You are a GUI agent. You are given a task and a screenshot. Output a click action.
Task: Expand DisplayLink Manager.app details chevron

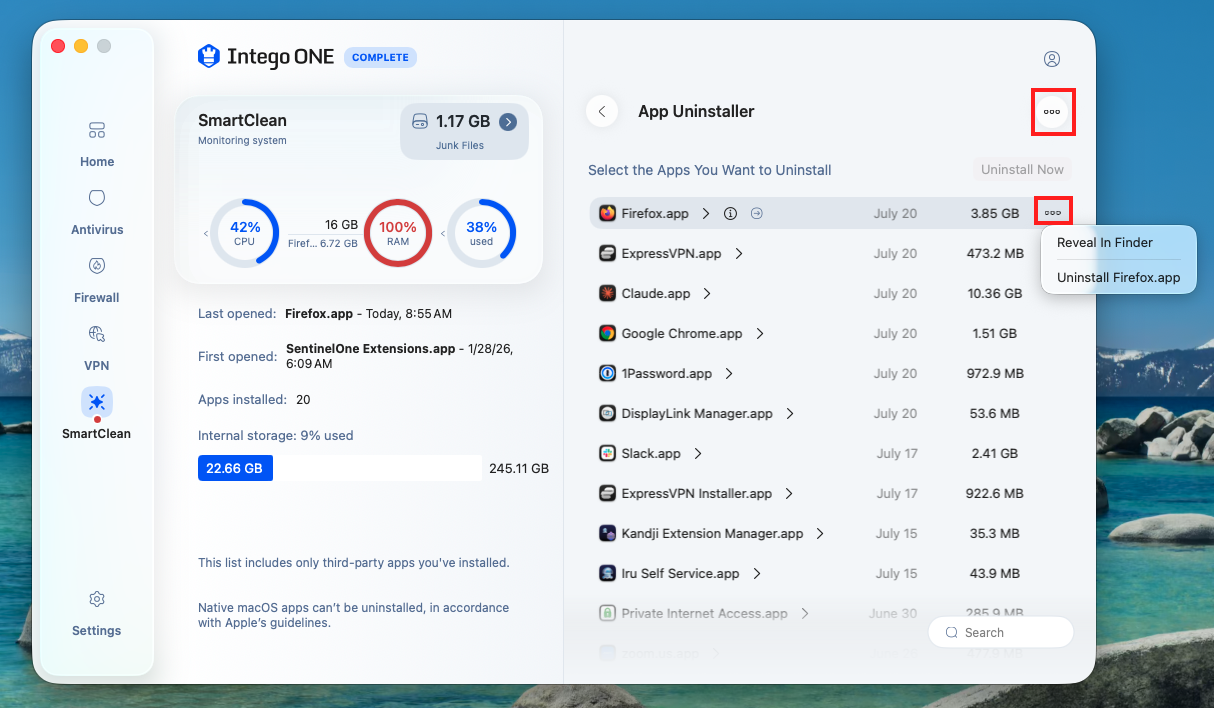click(x=790, y=413)
